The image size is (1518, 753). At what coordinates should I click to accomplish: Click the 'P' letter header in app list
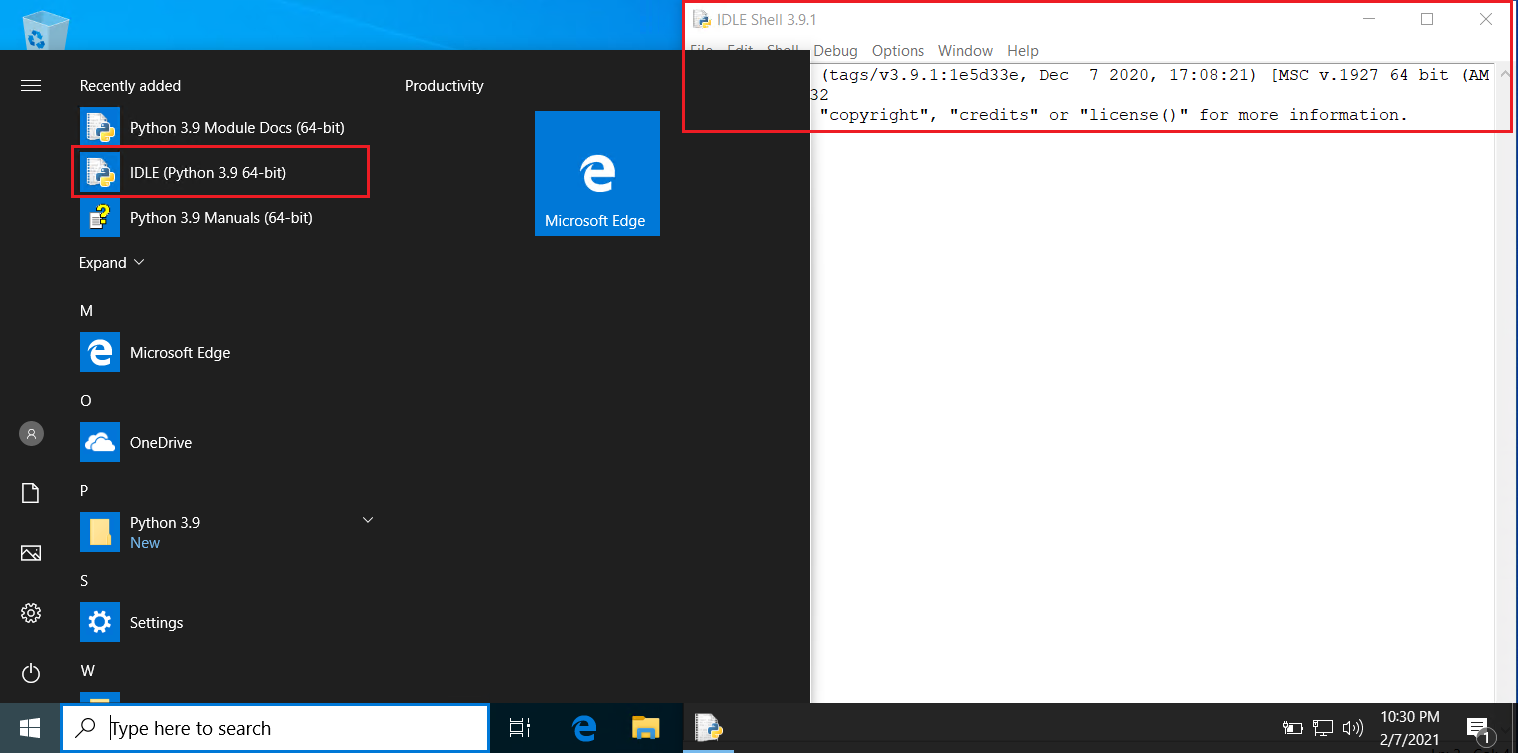(x=85, y=490)
